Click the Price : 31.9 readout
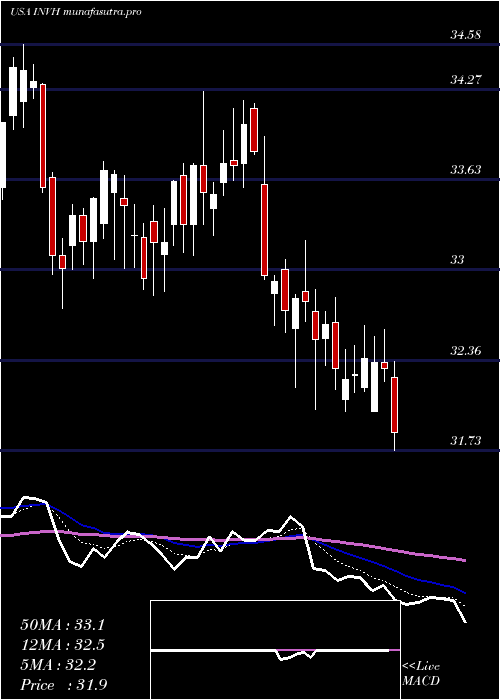 tap(63, 685)
